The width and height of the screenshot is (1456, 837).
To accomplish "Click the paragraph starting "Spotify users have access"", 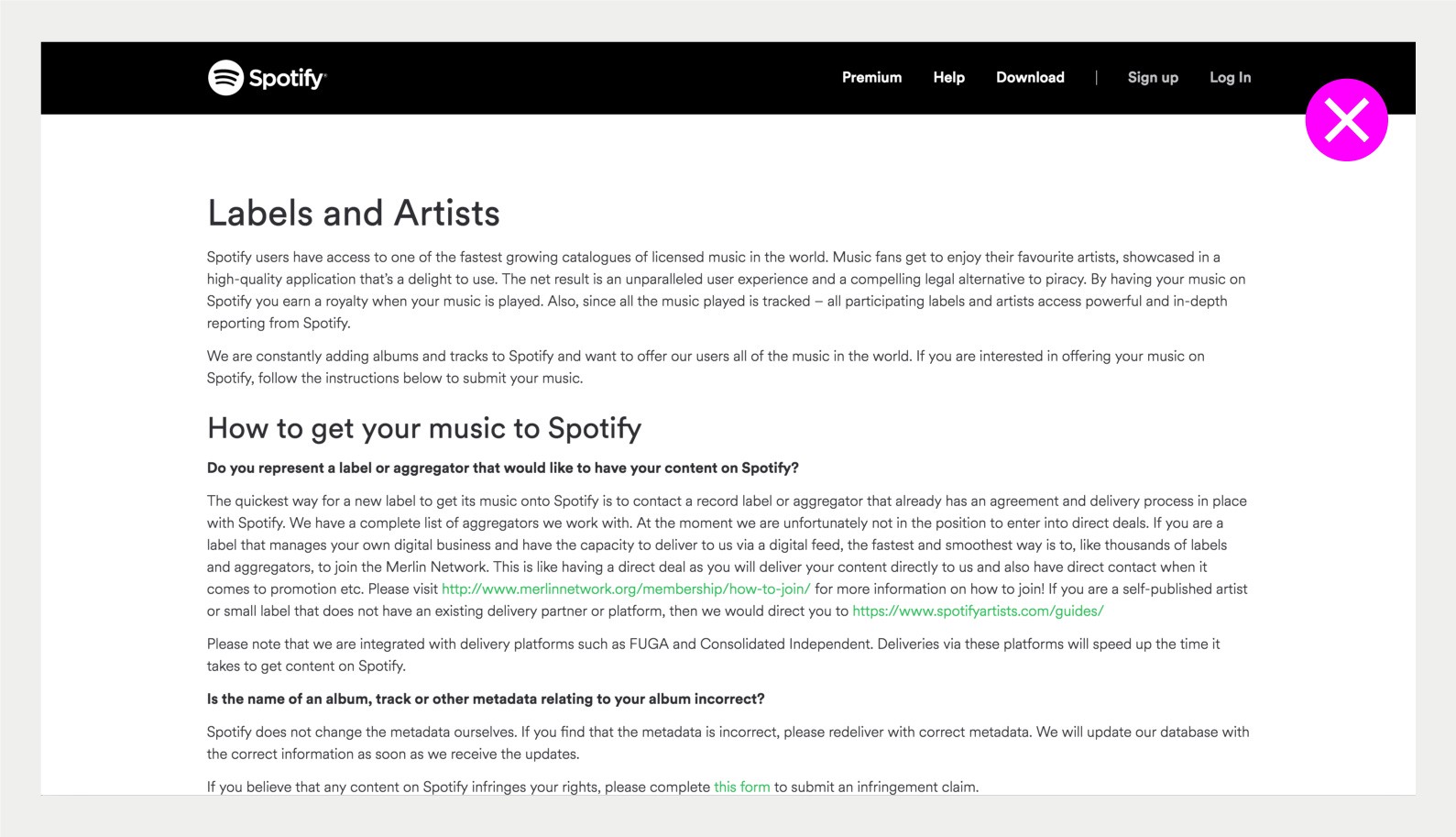I will (724, 291).
